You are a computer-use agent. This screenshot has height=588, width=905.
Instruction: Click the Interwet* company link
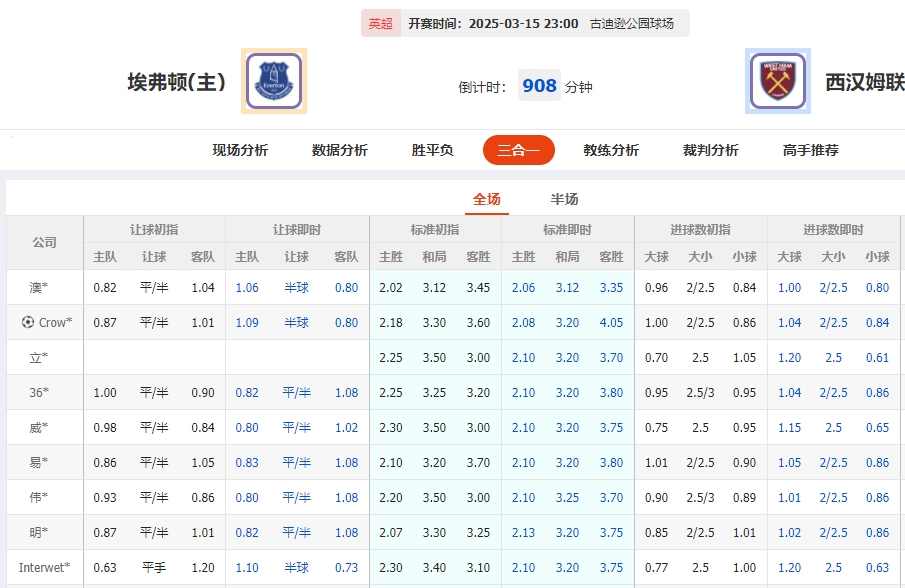tap(44, 567)
